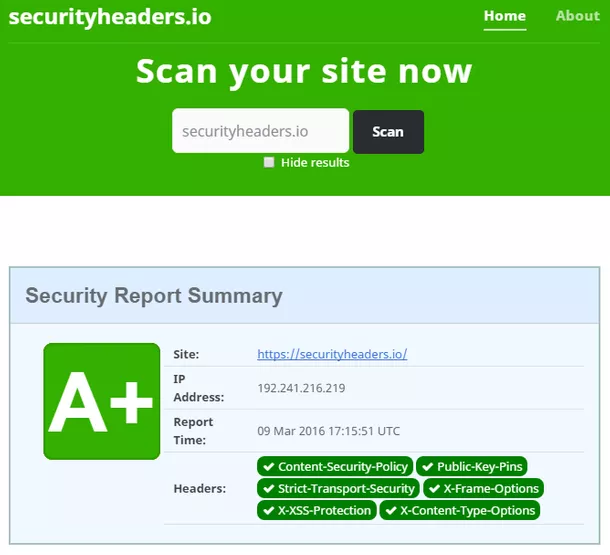The height and width of the screenshot is (555, 610).
Task: Click the report time 09 Mar 2016
Action: click(x=328, y=431)
